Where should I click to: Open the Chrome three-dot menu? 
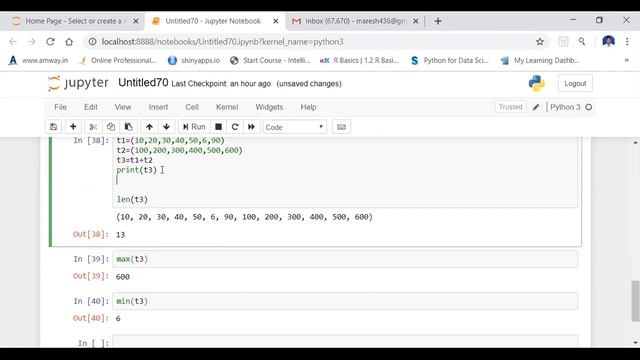pyautogui.click(x=627, y=42)
